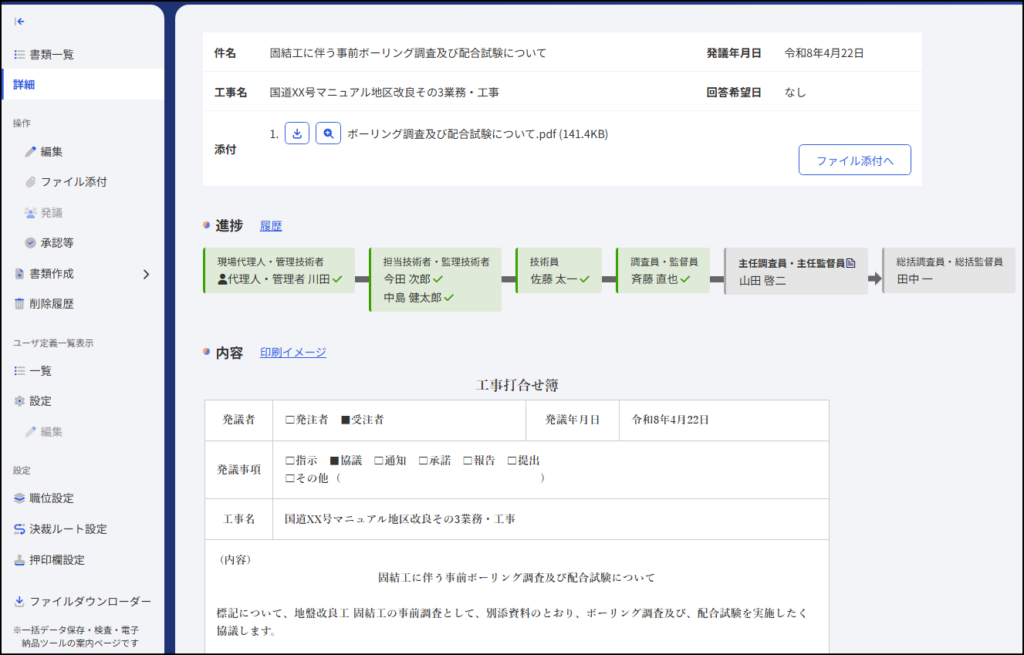
Task: Download the attached PDF with download icon
Action: pos(297,133)
